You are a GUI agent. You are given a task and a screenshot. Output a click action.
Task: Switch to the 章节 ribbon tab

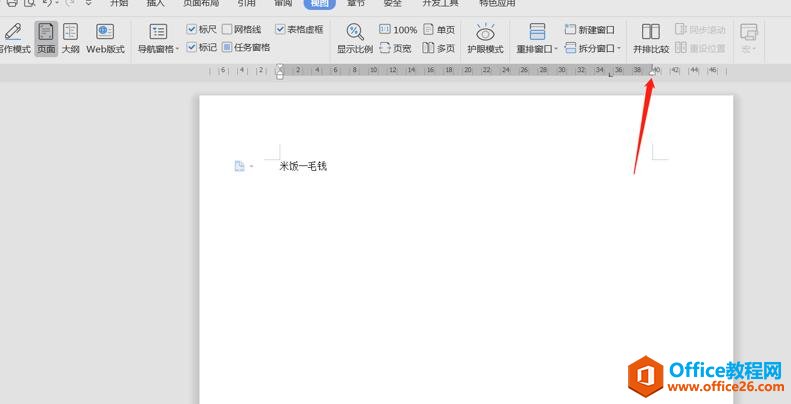356,3
